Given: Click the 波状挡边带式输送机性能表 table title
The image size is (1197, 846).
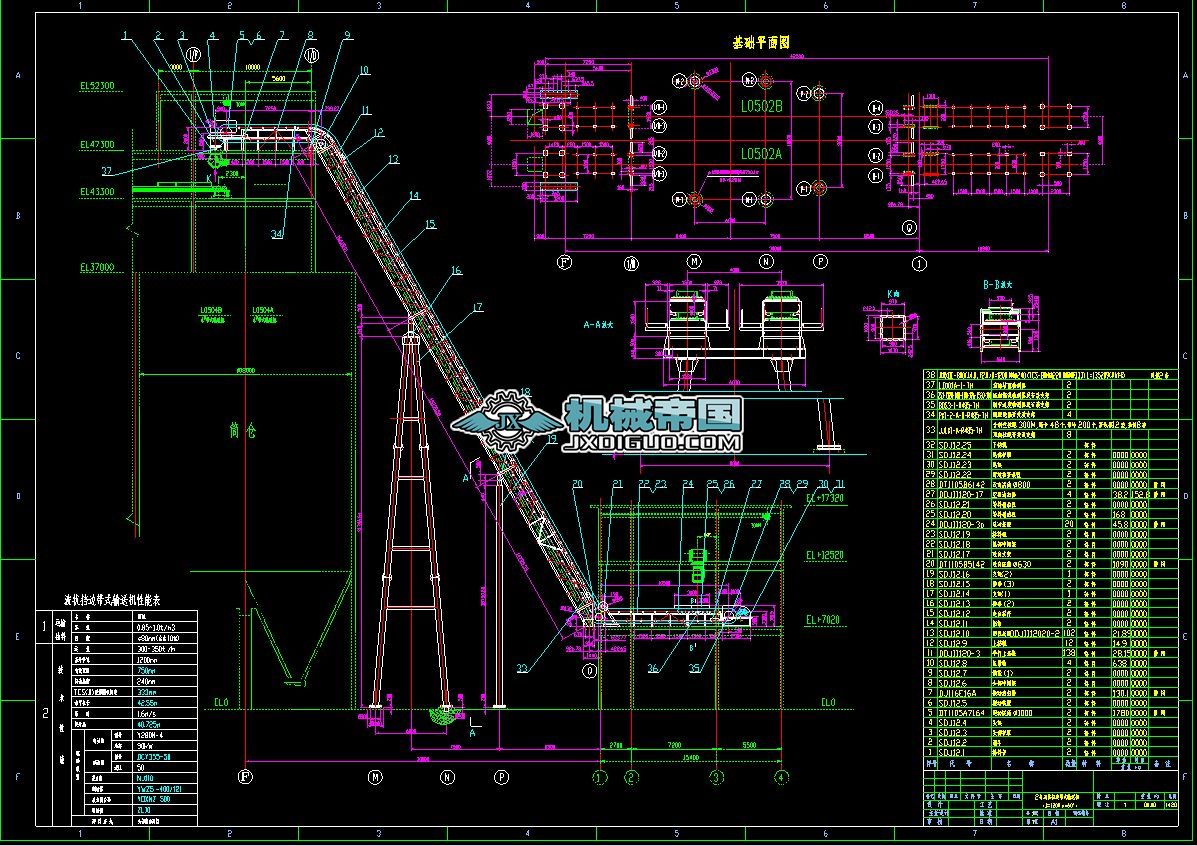Looking at the screenshot, I should tap(111, 600).
